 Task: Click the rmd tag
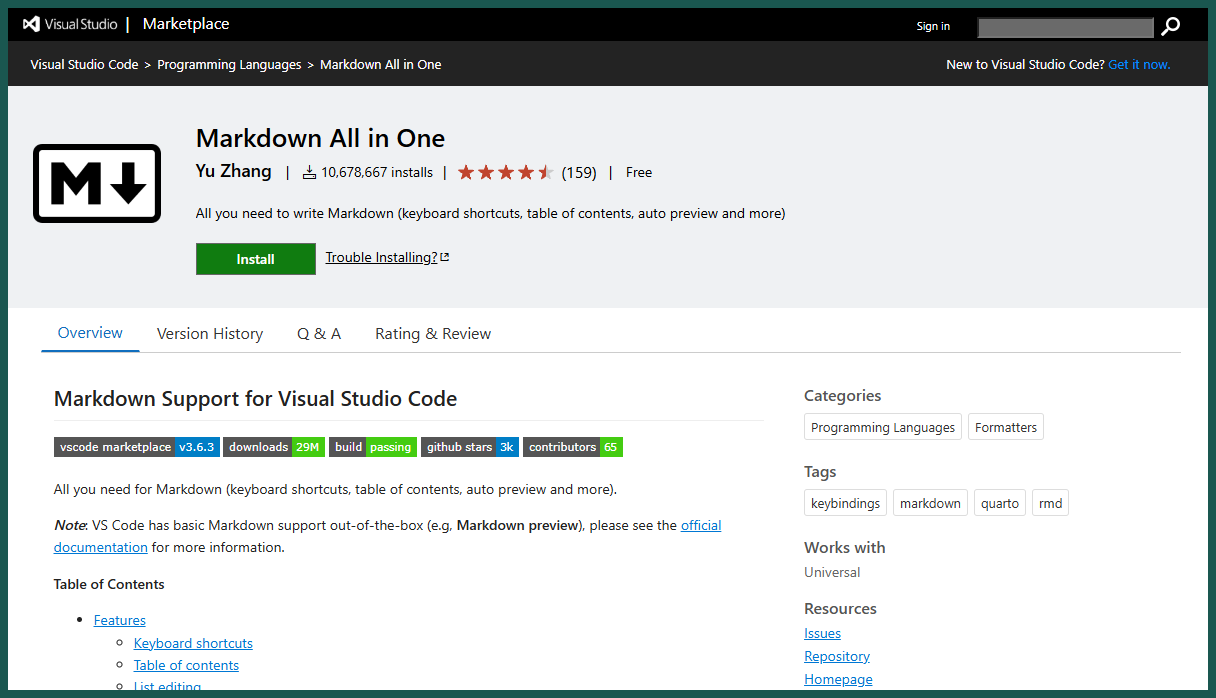(x=1050, y=503)
